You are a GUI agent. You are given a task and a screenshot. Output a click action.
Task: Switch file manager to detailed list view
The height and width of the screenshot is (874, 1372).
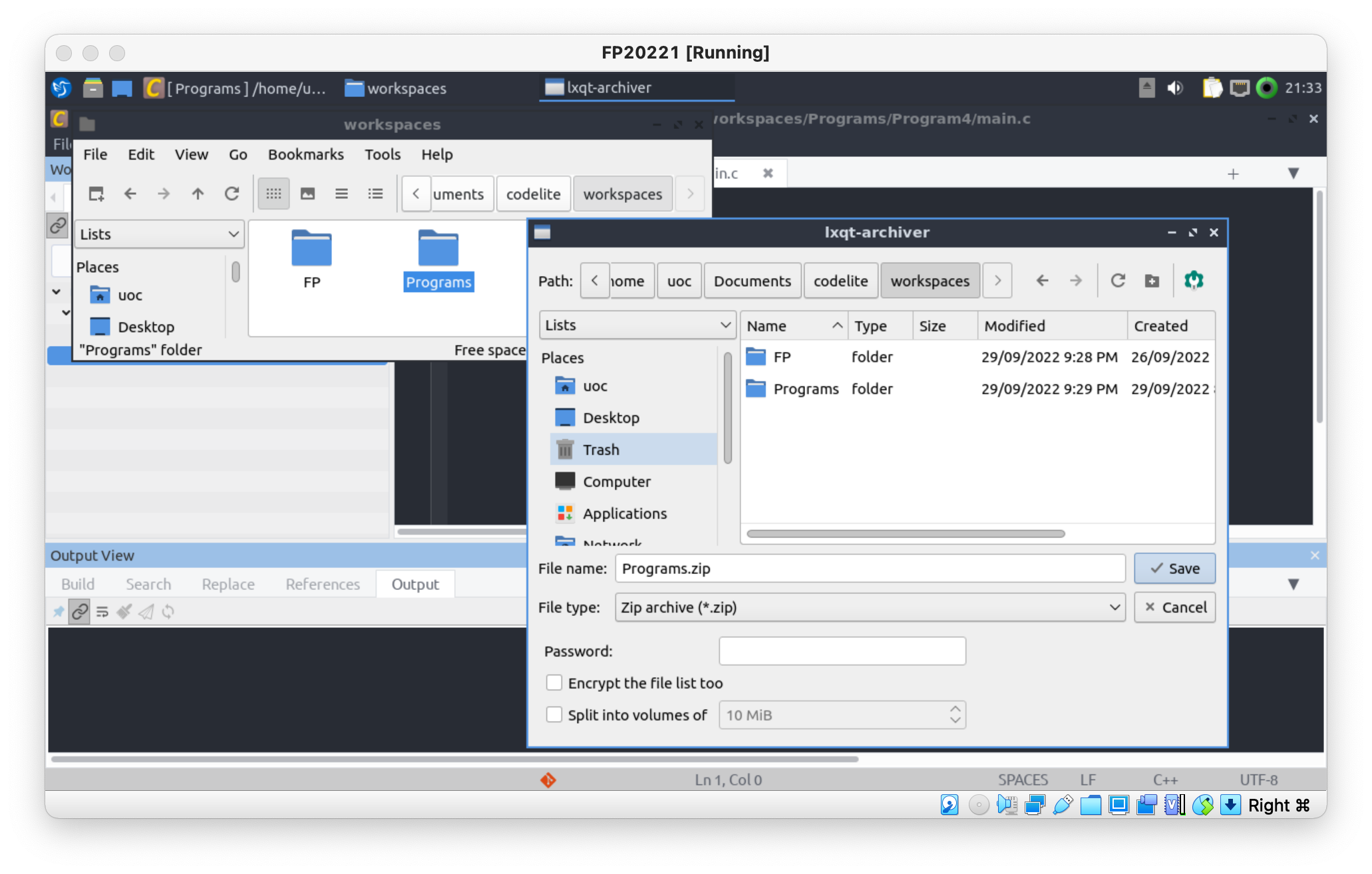375,194
